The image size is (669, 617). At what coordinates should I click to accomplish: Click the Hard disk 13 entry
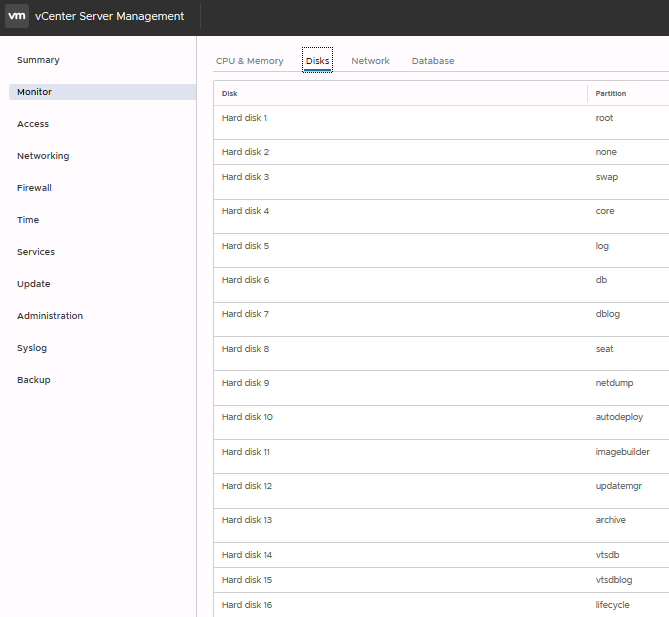247,520
